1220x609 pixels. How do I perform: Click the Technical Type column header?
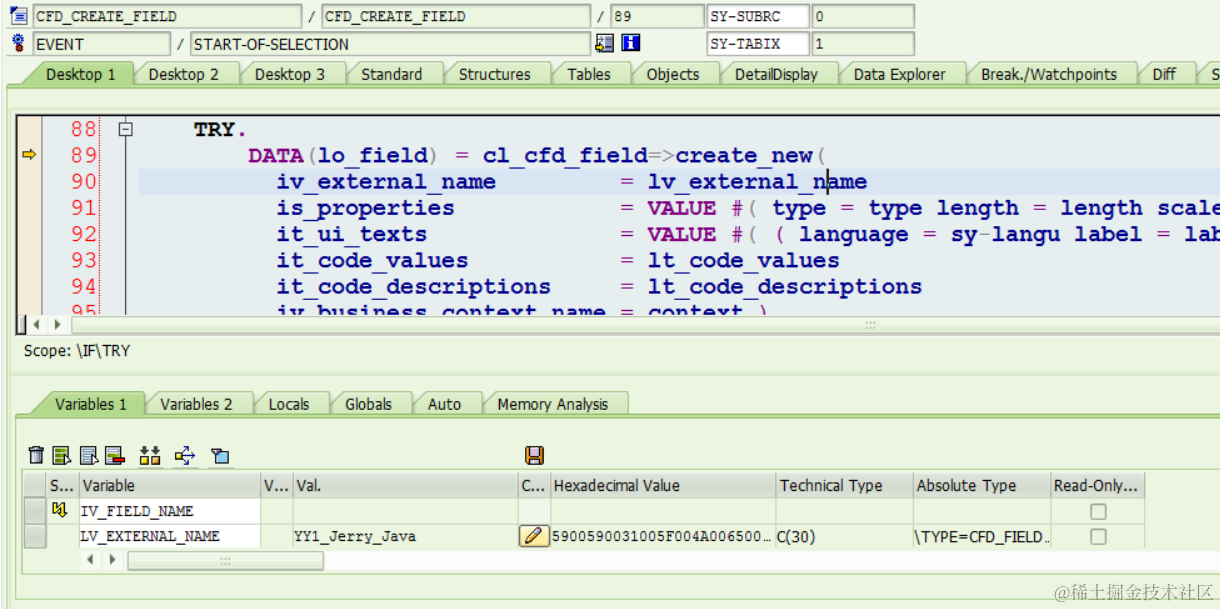point(844,485)
